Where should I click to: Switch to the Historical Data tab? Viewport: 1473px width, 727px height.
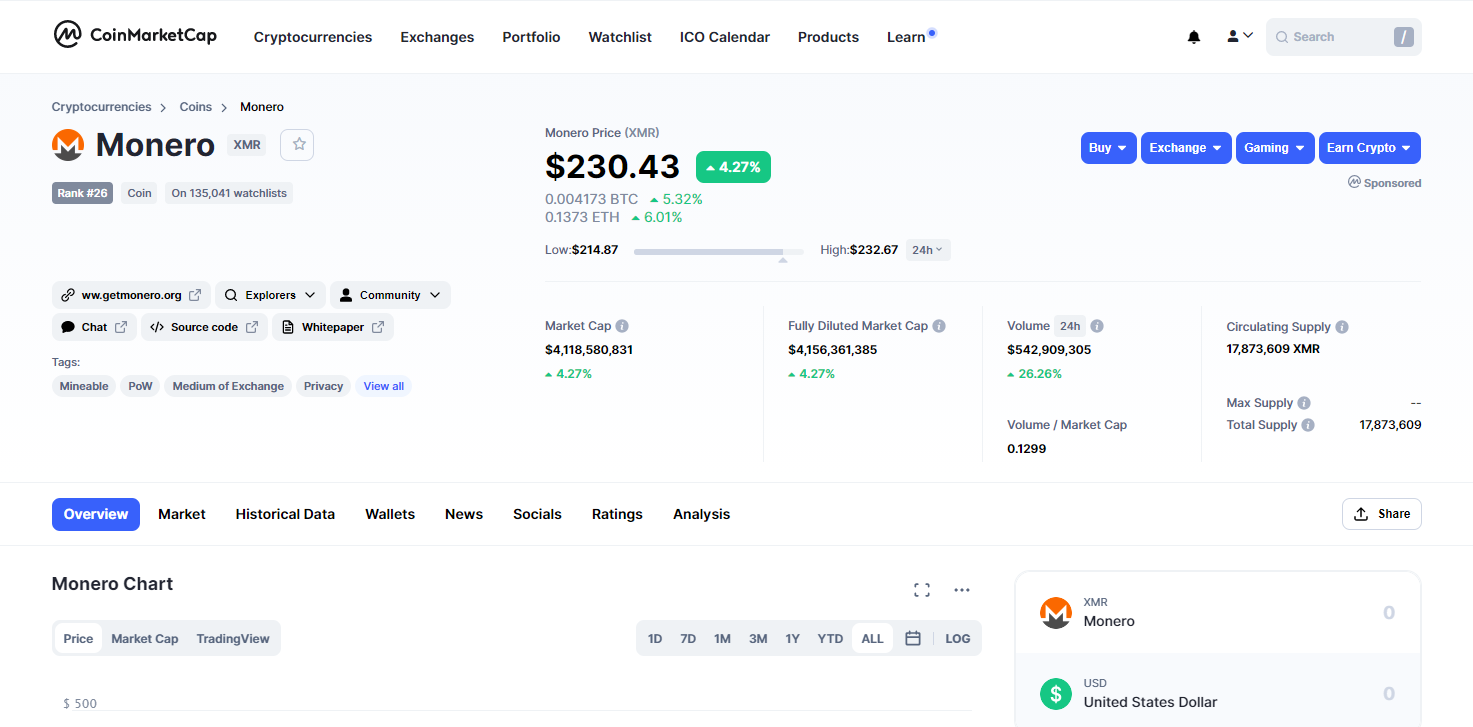pyautogui.click(x=285, y=514)
